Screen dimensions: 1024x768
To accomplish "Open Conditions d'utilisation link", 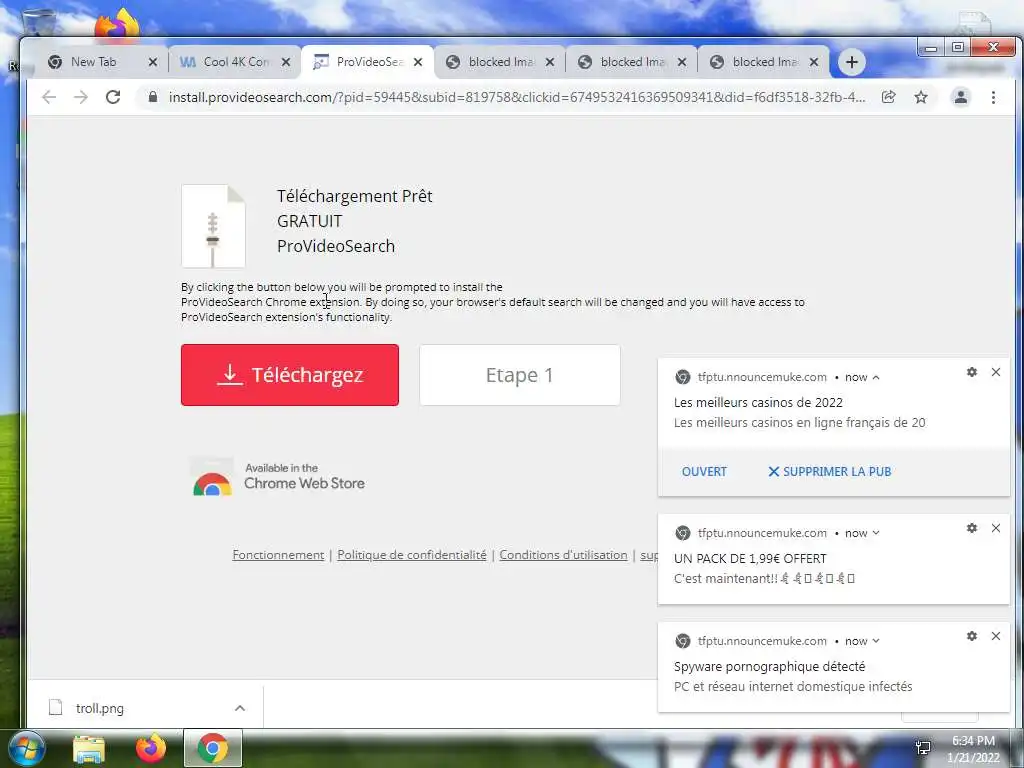I will tap(564, 554).
